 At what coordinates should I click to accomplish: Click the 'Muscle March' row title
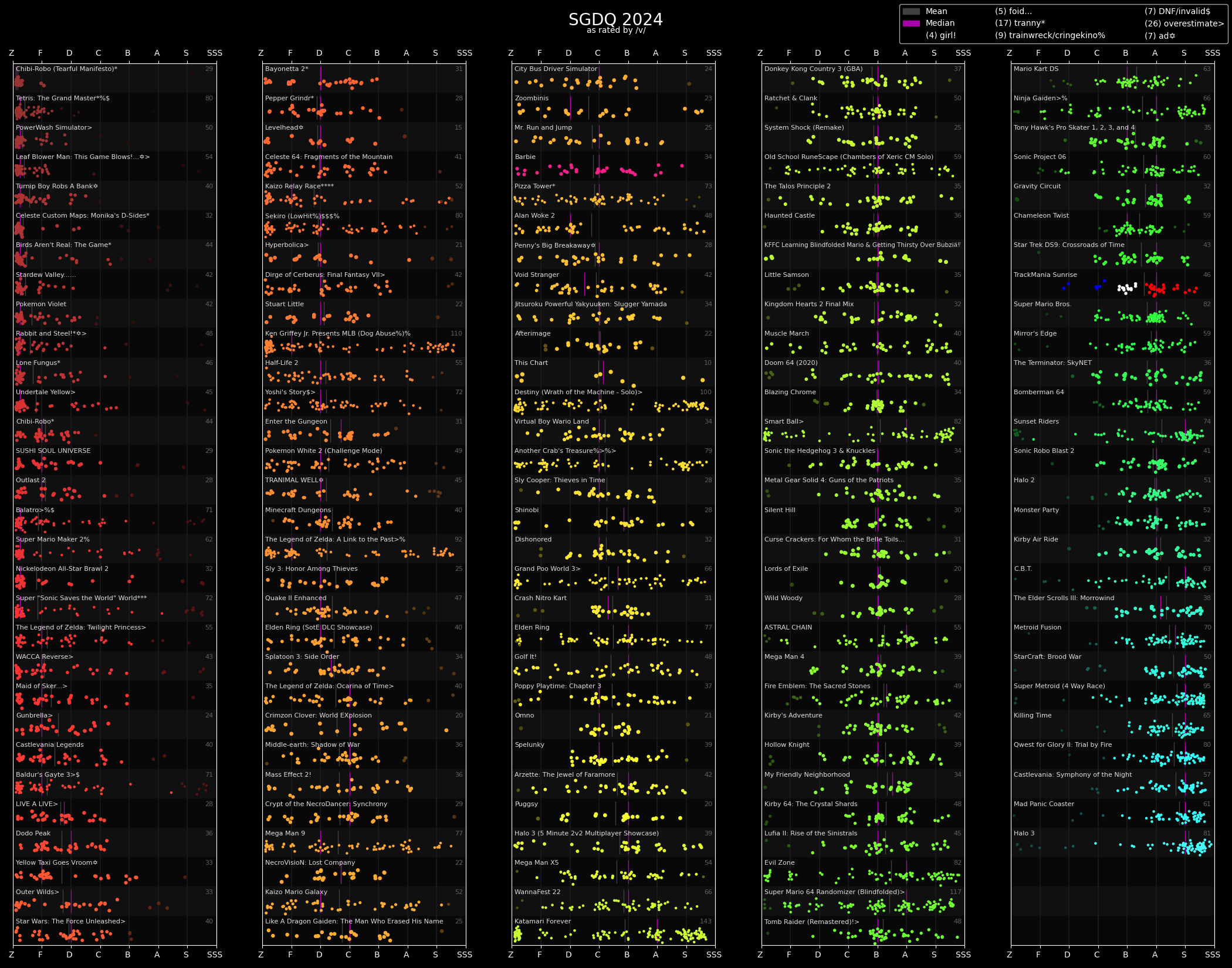pos(787,333)
